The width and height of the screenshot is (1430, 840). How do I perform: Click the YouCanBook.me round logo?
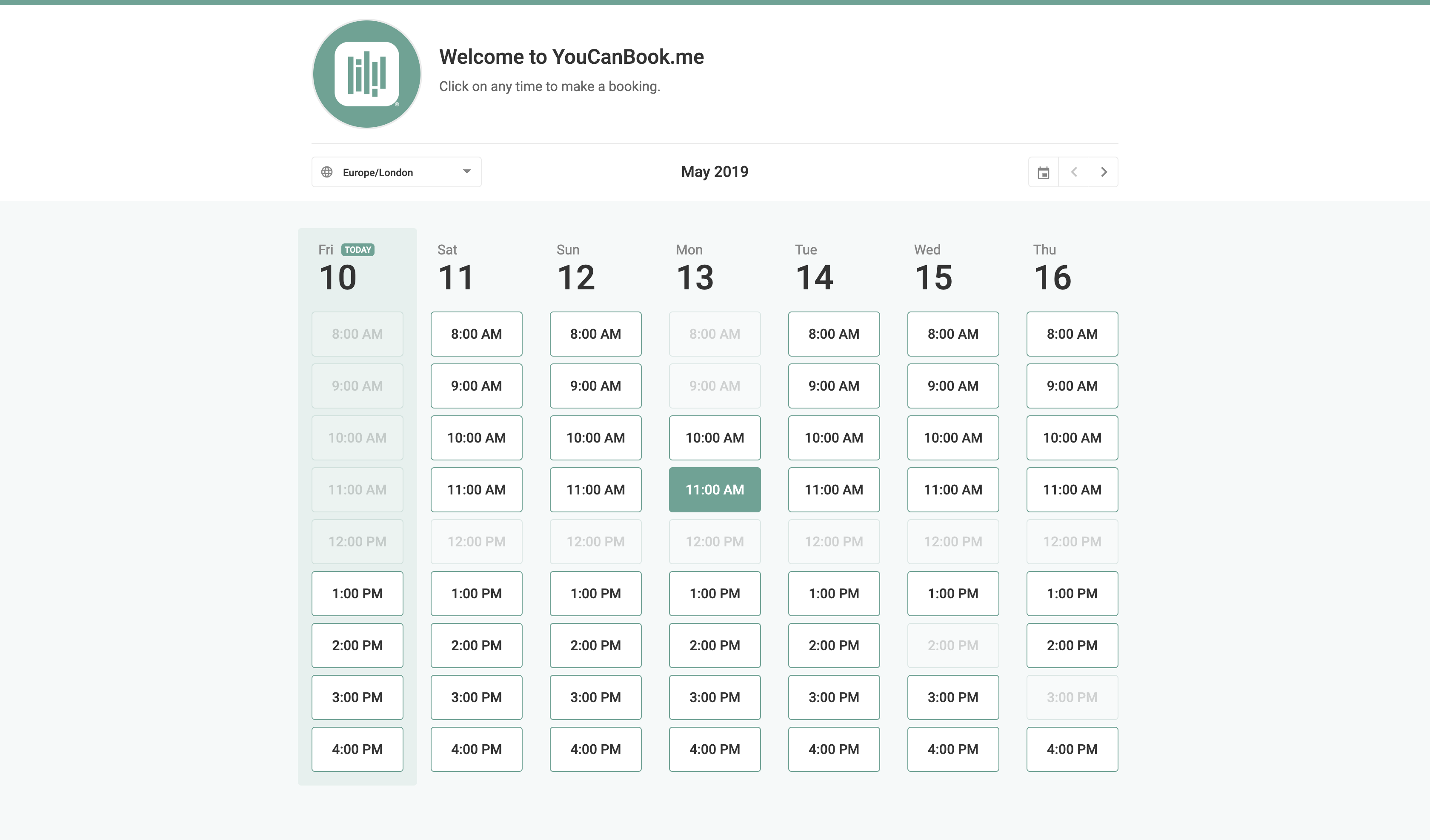tap(366, 74)
